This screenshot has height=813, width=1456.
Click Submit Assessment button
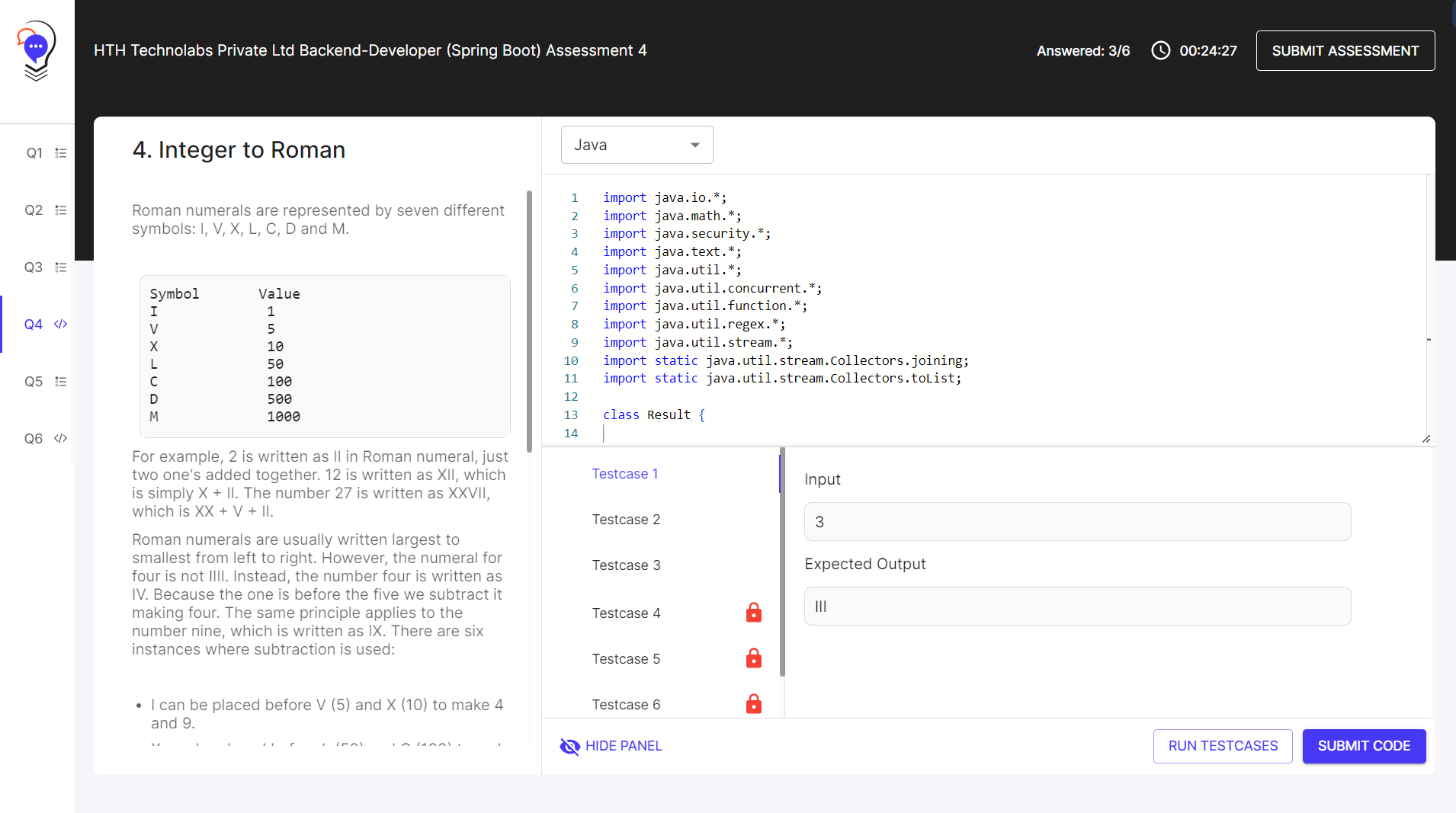click(1345, 50)
